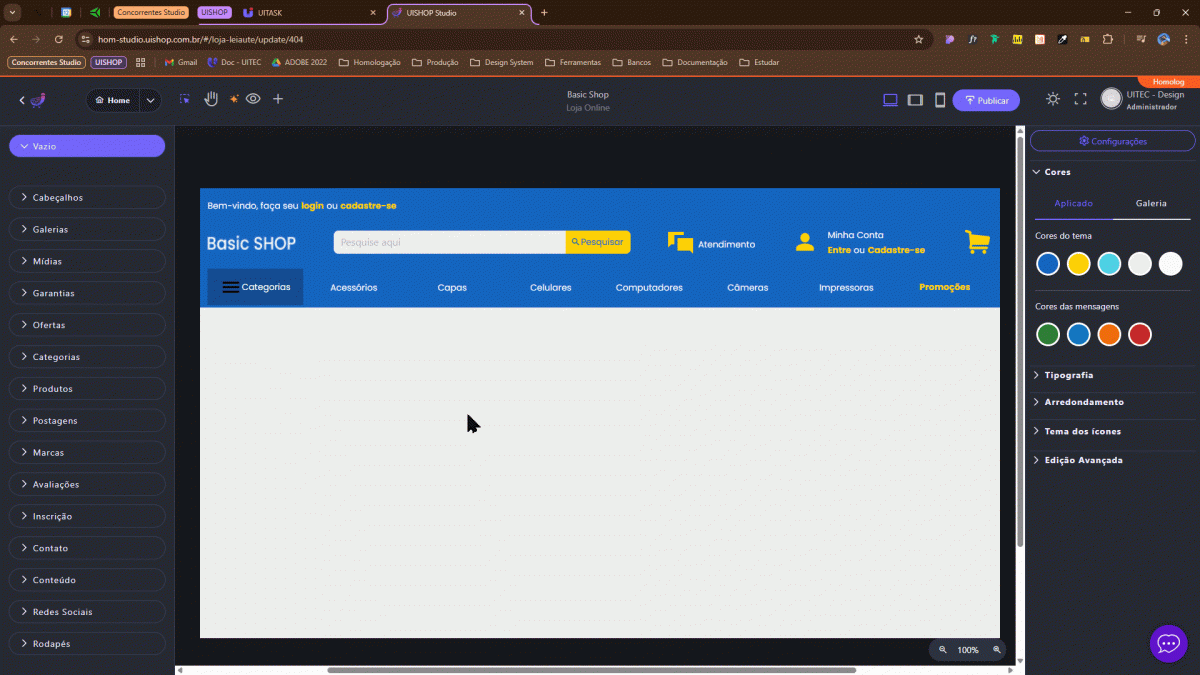The height and width of the screenshot is (675, 1200).
Task: Switch to mobile device preview
Action: [x=940, y=100]
